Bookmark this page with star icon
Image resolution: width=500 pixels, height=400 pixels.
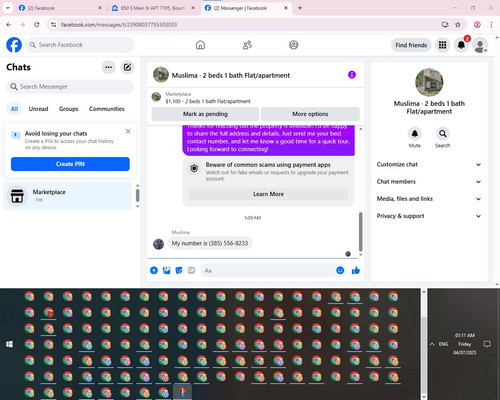point(458,25)
